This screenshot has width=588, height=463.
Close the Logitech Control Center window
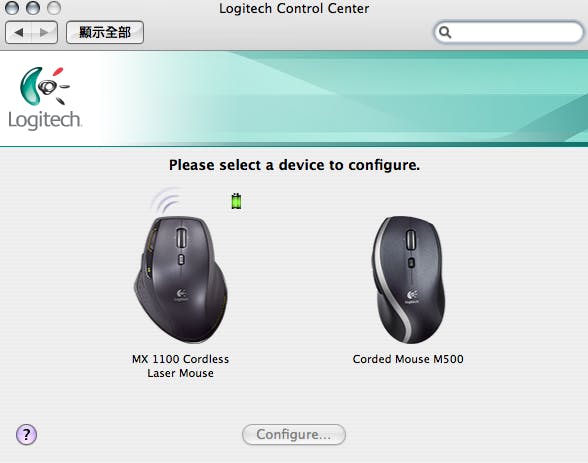[12, 7]
